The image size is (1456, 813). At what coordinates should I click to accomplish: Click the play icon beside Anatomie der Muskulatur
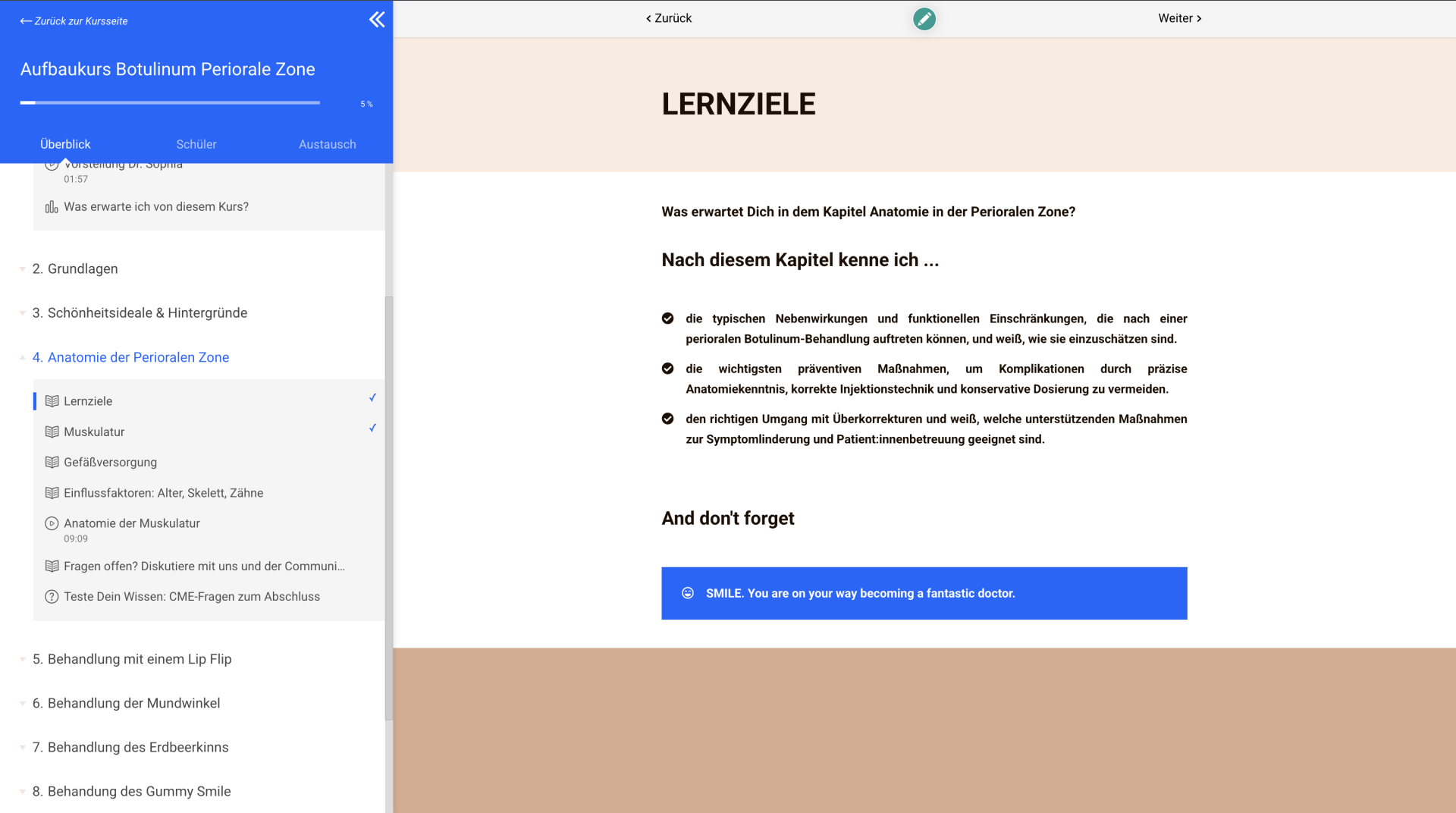click(52, 523)
